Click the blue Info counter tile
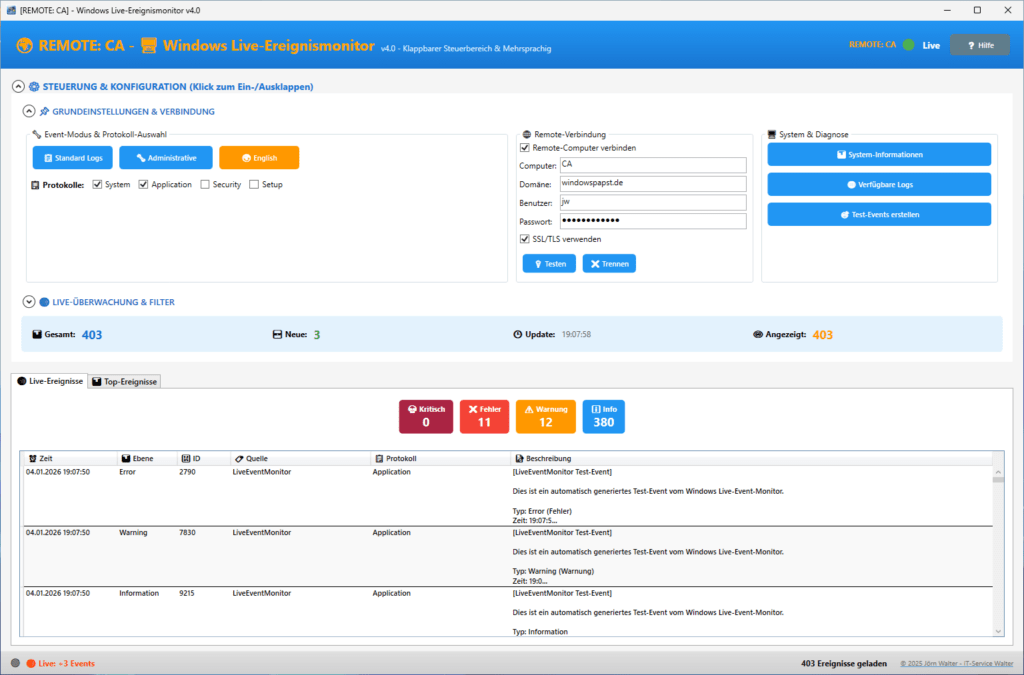Viewport: 1024px width, 675px height. [603, 416]
